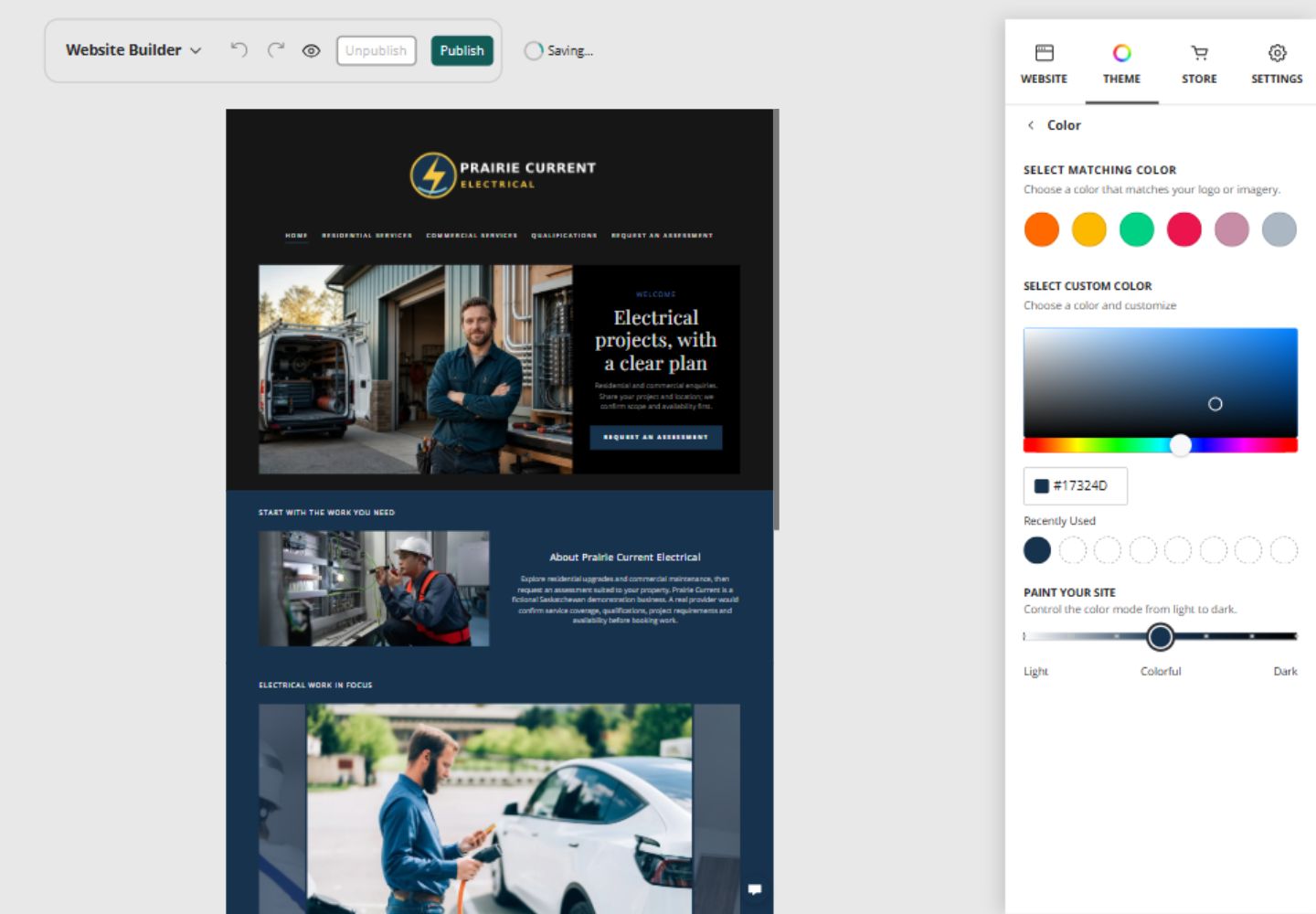Set color mode to Light label
The width and height of the screenshot is (1316, 914).
[1035, 671]
